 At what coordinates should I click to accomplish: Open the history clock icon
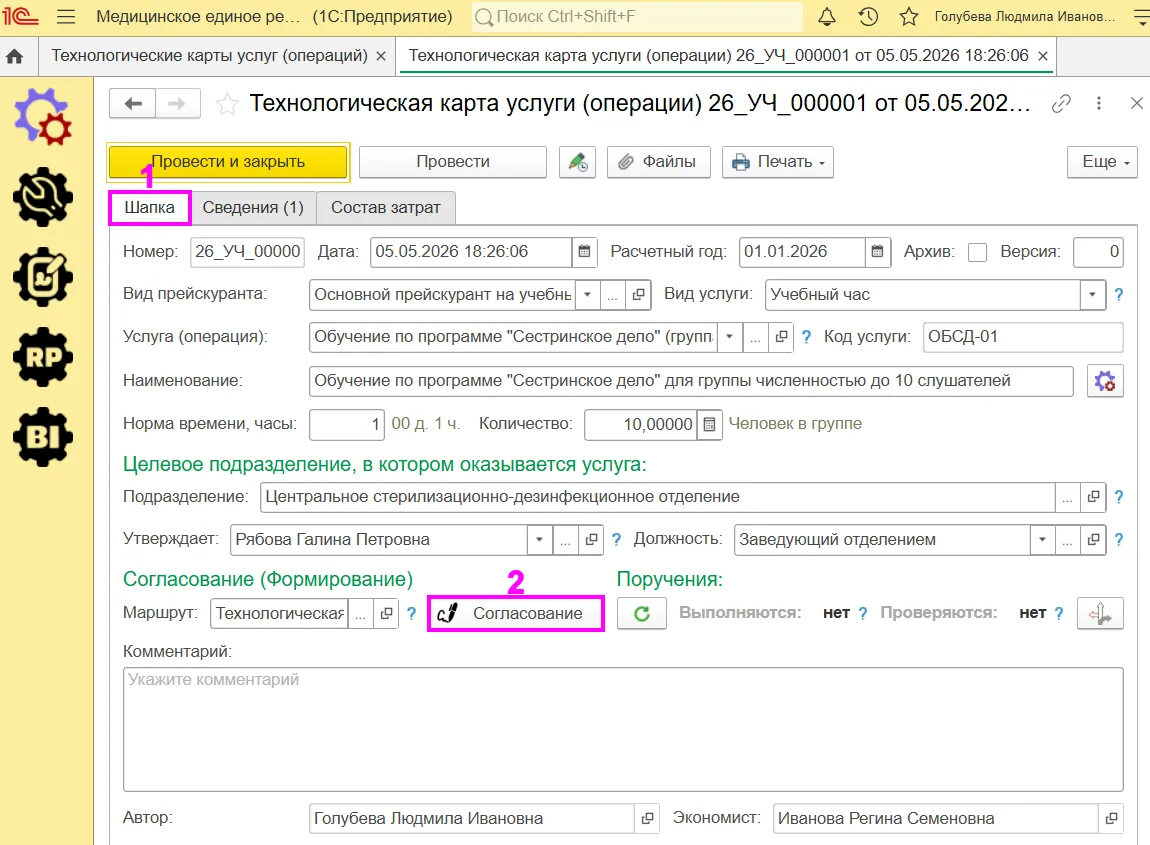pyautogui.click(x=868, y=16)
